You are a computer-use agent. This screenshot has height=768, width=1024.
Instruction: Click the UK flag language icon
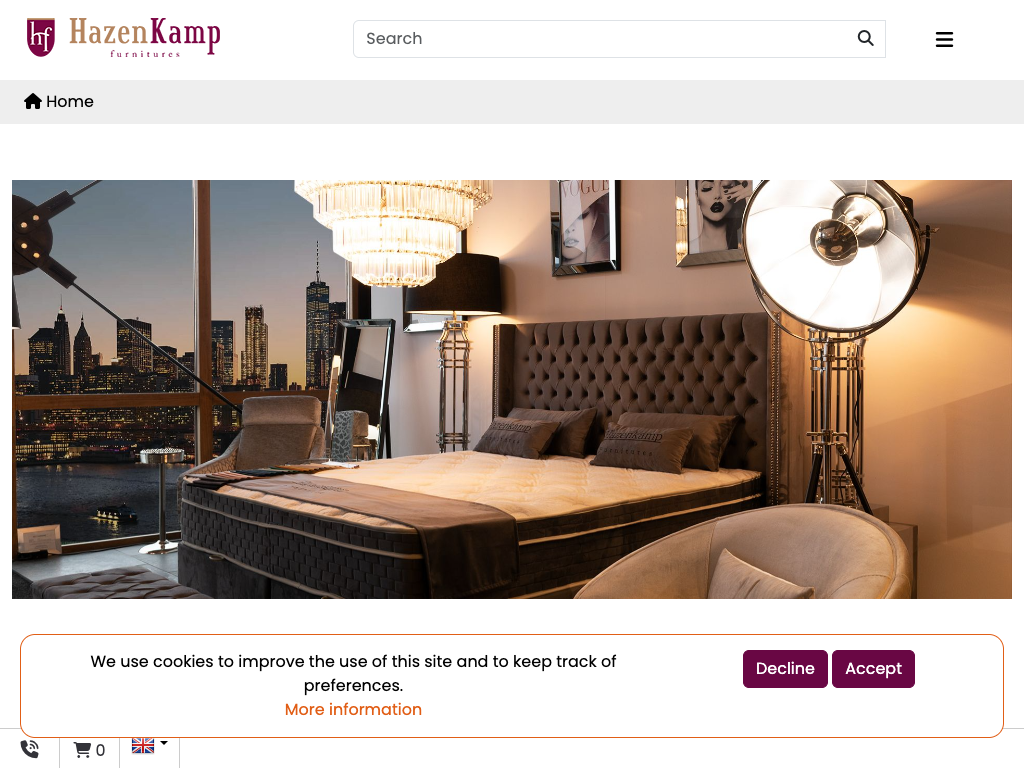point(143,745)
